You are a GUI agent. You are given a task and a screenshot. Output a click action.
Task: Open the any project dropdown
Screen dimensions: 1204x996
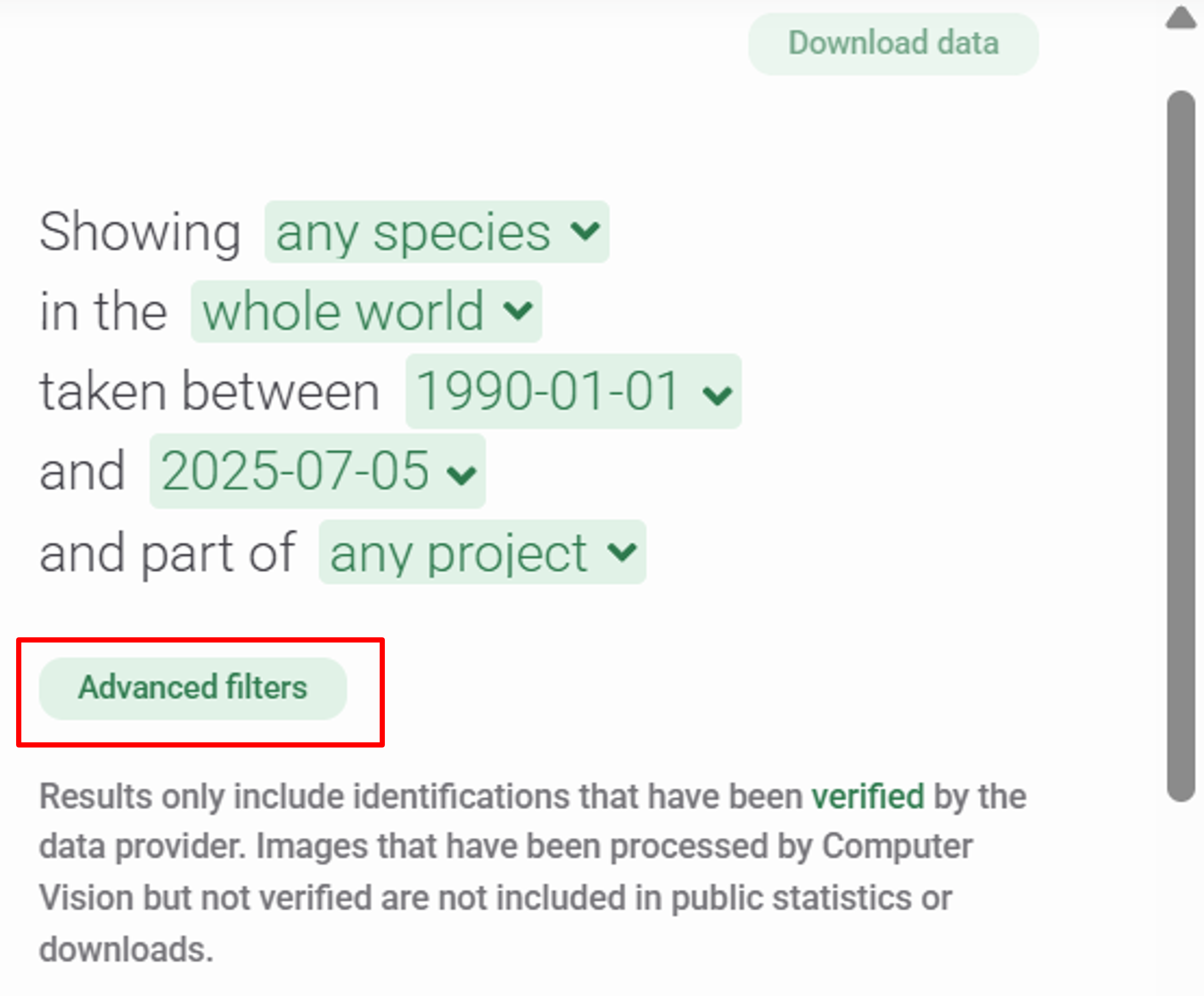pos(459,553)
